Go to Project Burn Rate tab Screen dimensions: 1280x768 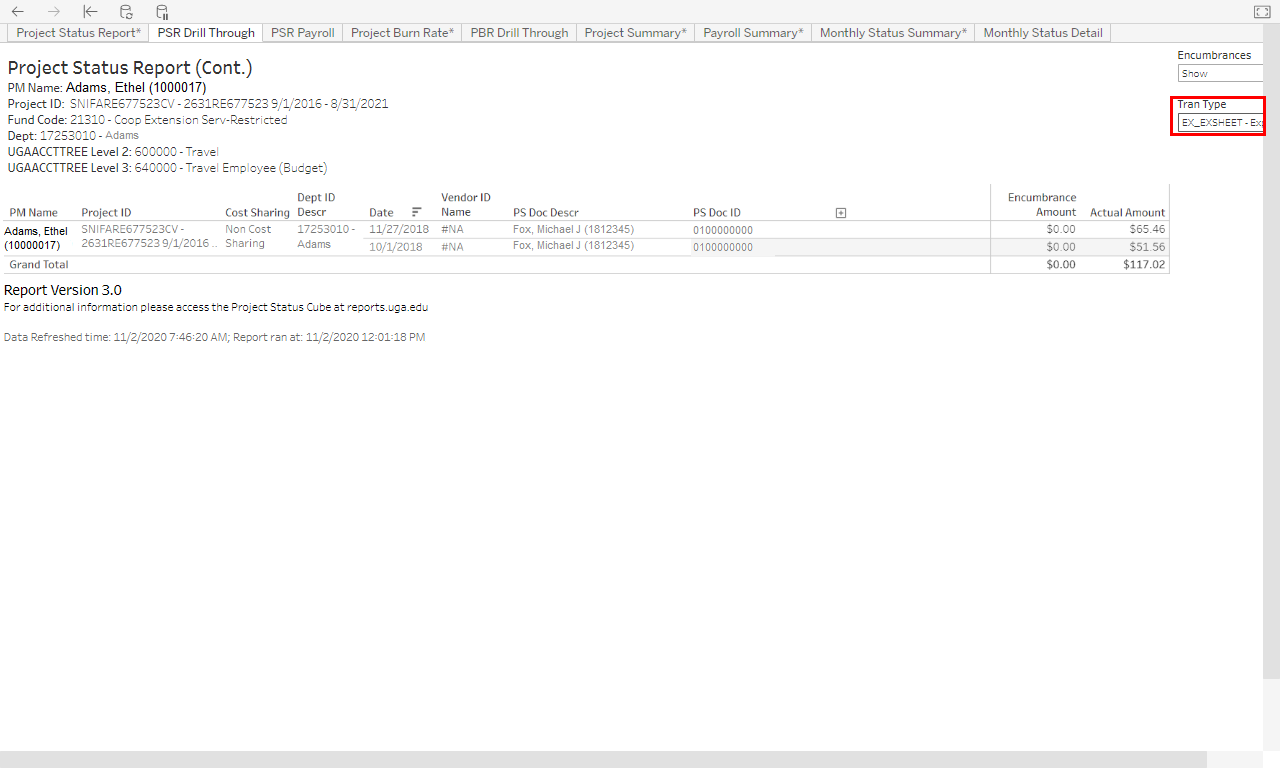click(402, 33)
